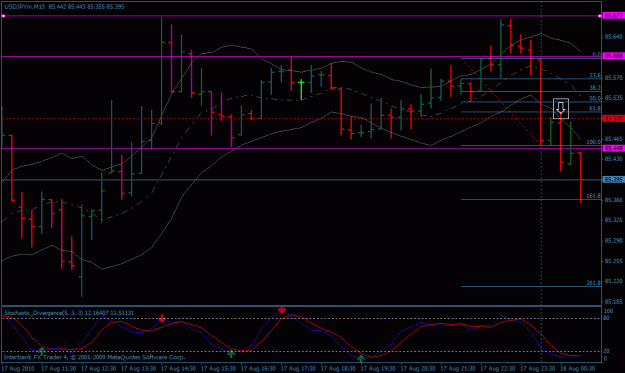Click the Fibonacci 100.0 level label
The image size is (625, 373).
(594, 142)
